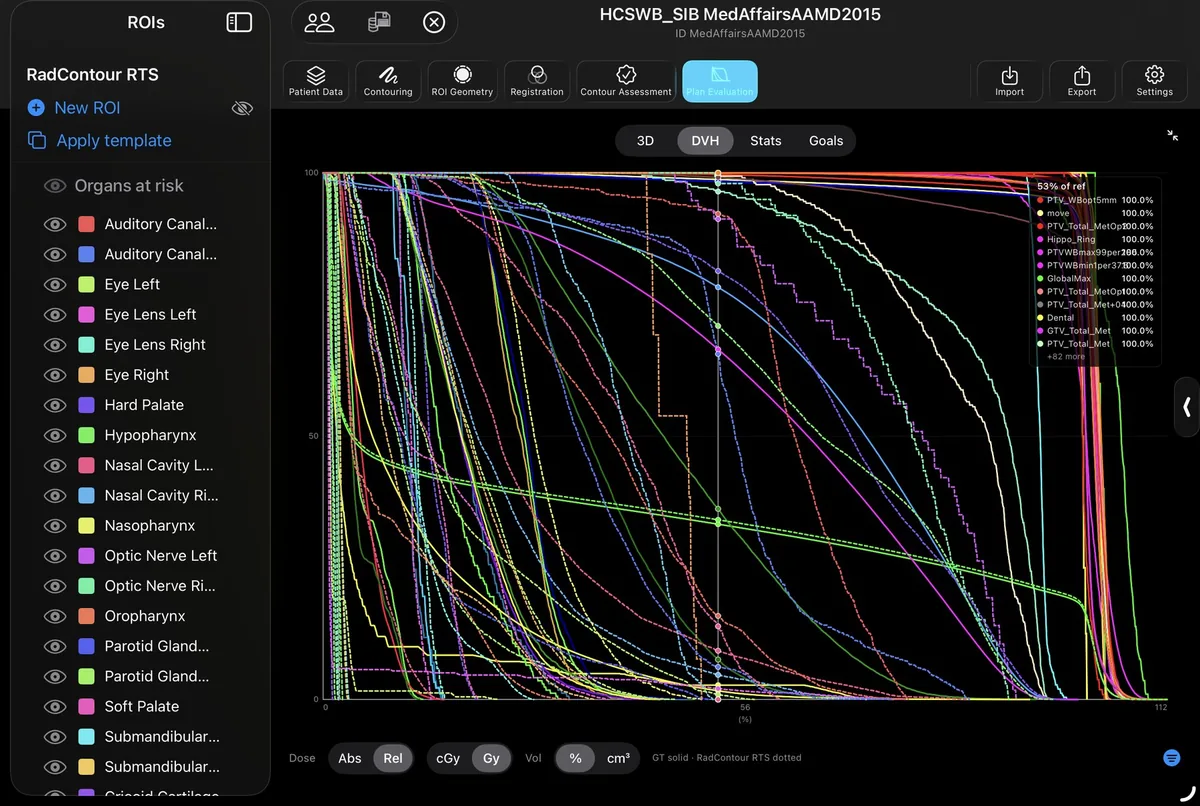
Task: Click New ROI plus icon
Action: (x=36, y=108)
